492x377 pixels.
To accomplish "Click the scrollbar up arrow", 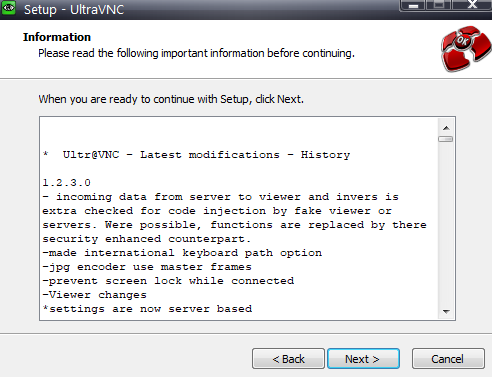I will (446, 128).
